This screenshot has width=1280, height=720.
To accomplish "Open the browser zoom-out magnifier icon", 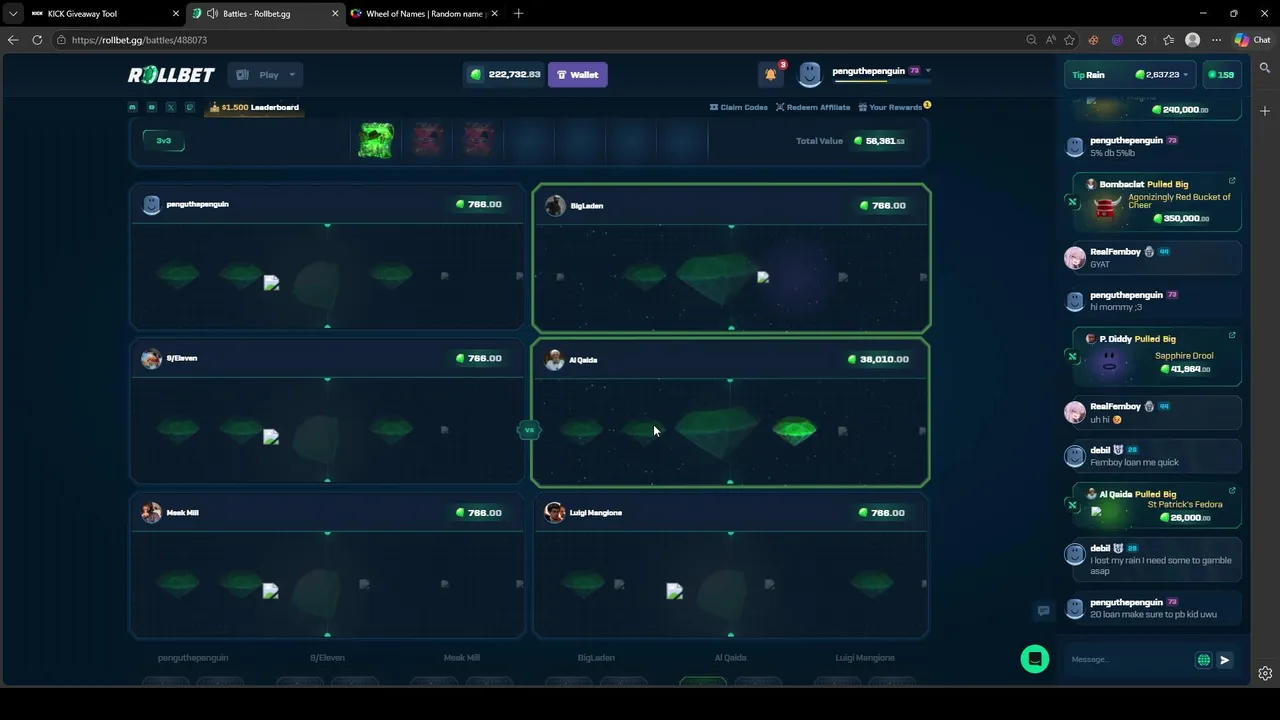I will pos(1031,40).
